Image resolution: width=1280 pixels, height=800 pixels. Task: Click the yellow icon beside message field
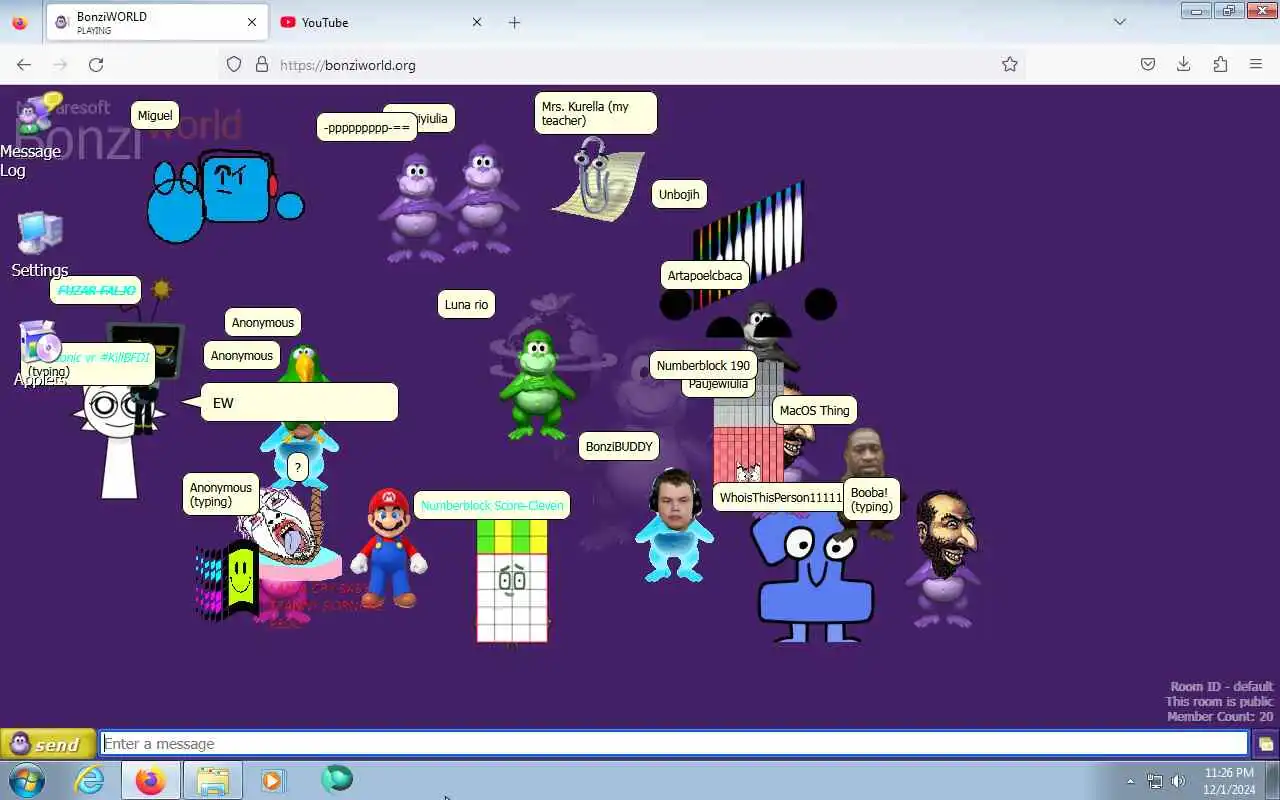1266,744
